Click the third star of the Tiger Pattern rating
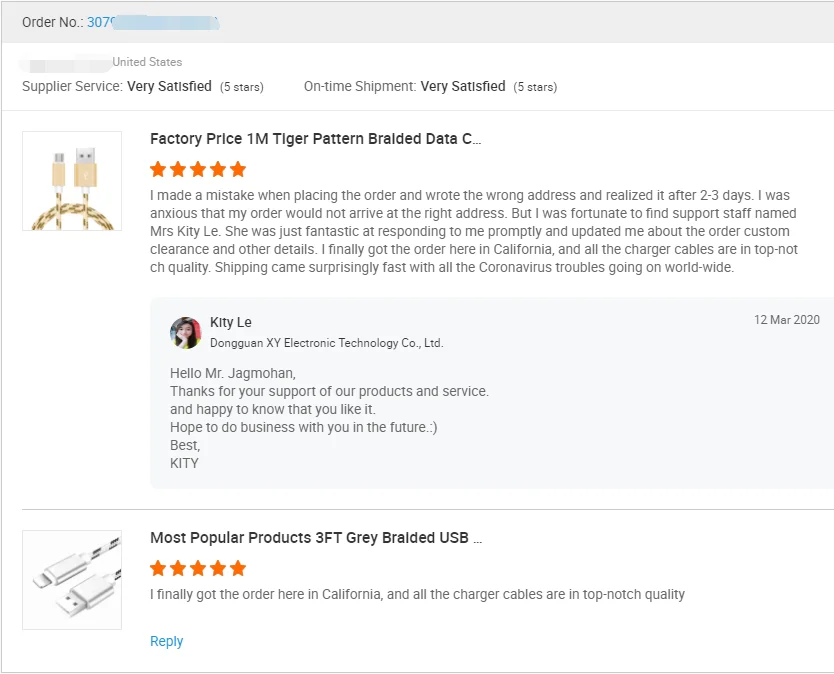This screenshot has height=674, width=834. click(x=197, y=168)
